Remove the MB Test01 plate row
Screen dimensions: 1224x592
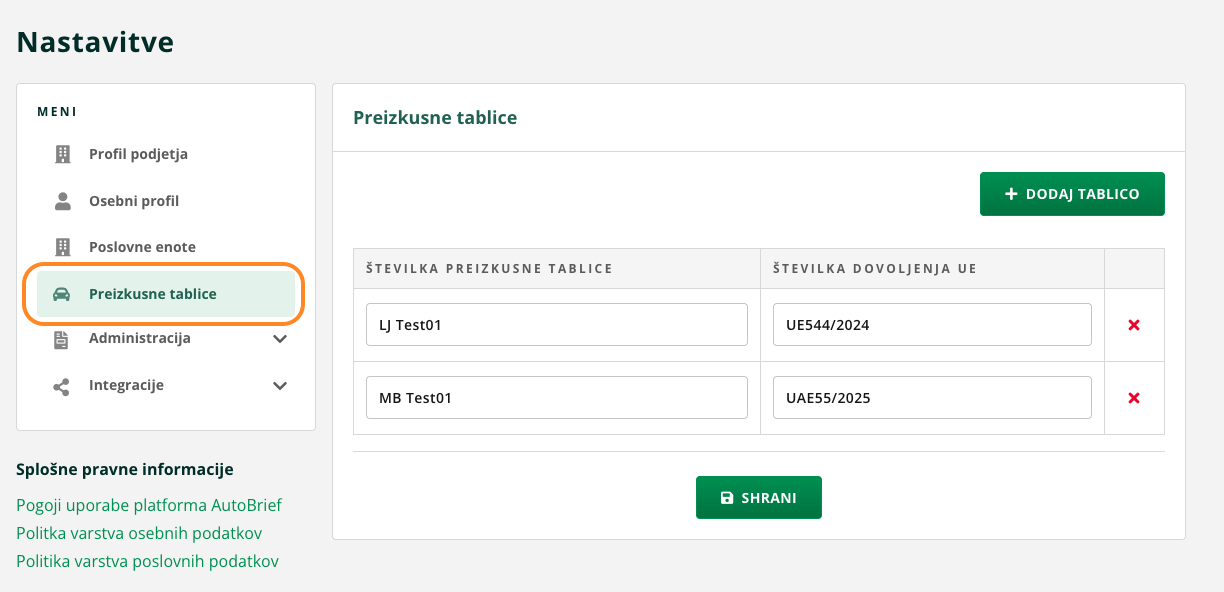pos(1134,398)
